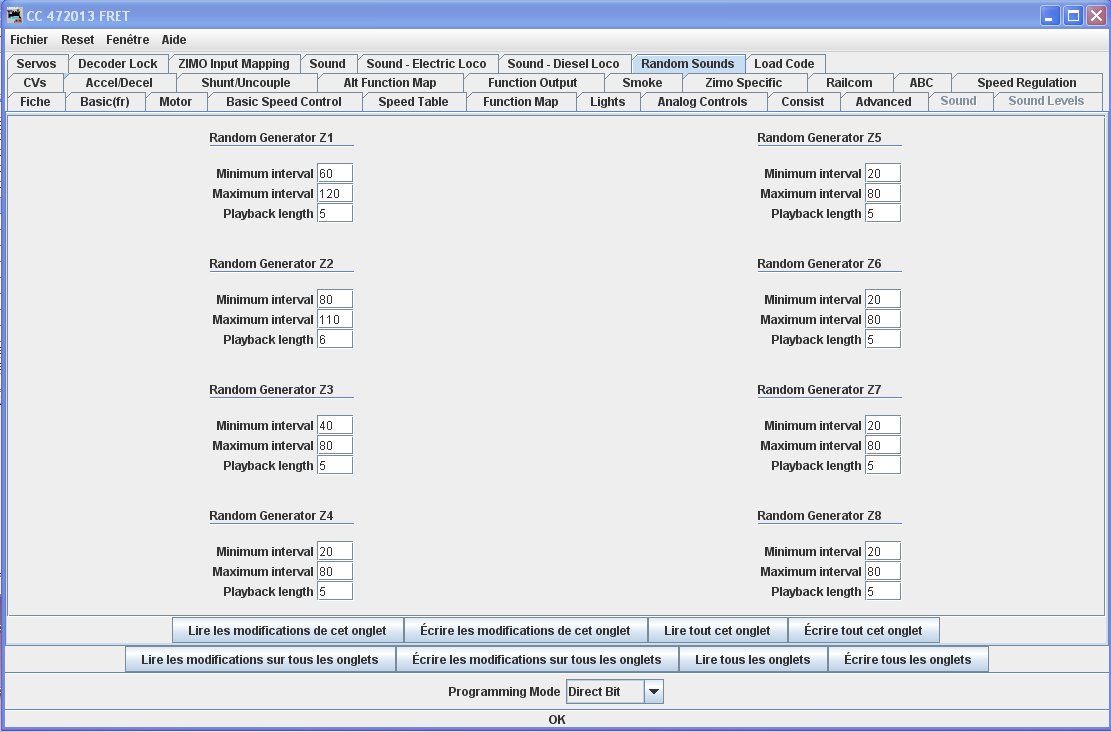Viewport: 1111px width, 732px height.
Task: Click the locomotive icon in title bar
Action: 14,15
